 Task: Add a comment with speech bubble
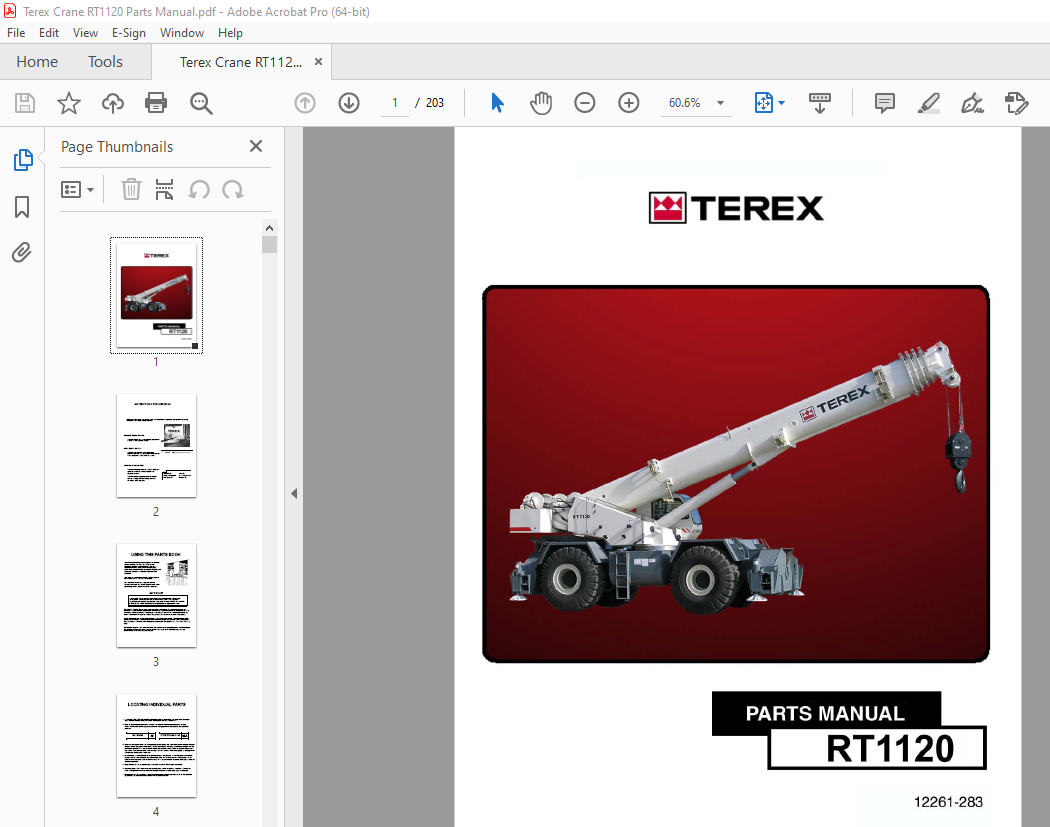pos(885,103)
